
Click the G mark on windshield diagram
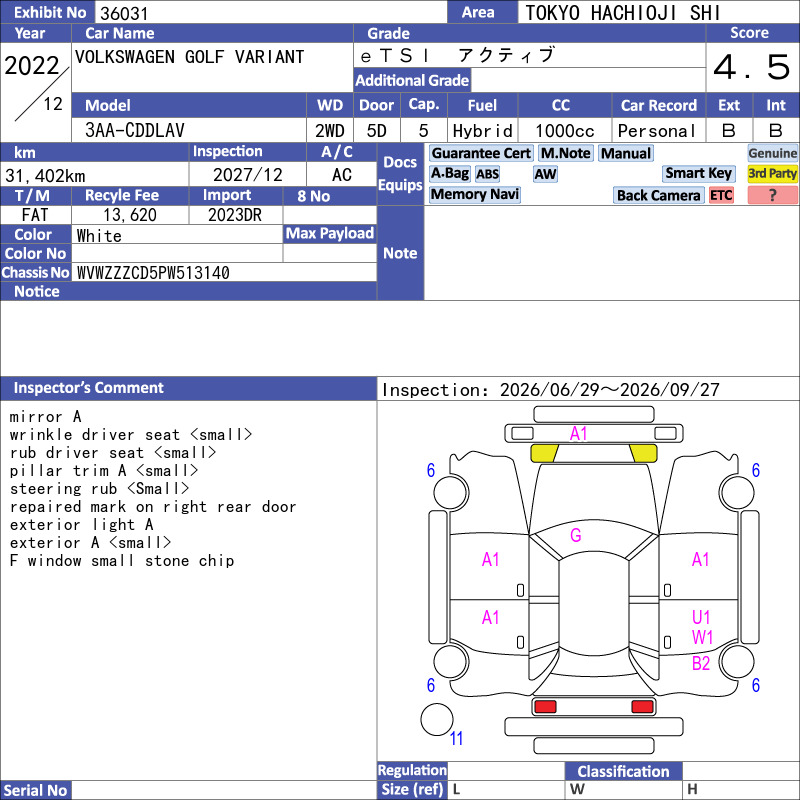[x=575, y=535]
